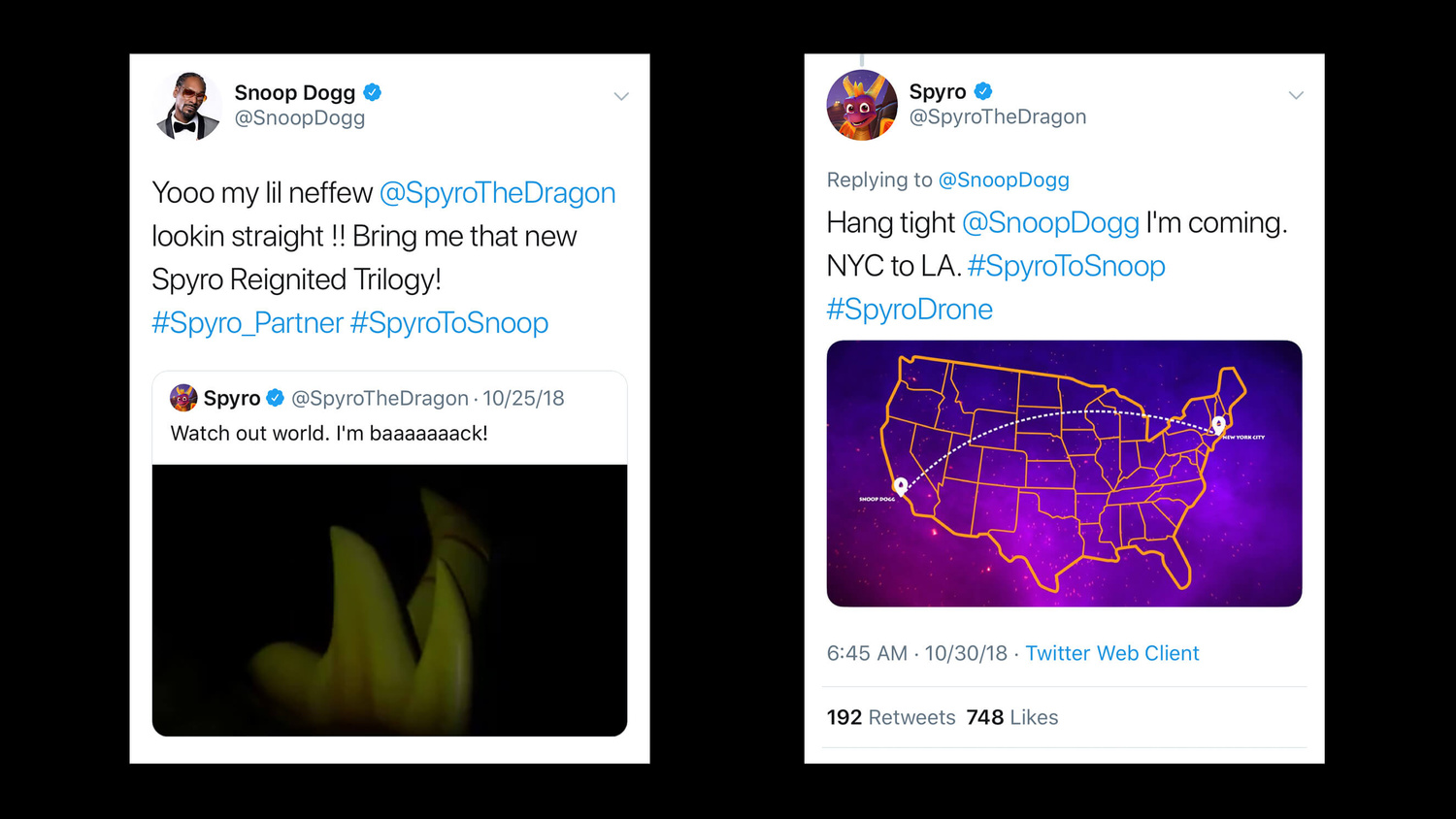This screenshot has width=1456, height=819.
Task: Click @SnoopDogg in 'Replying to' line
Action: tap(1004, 180)
